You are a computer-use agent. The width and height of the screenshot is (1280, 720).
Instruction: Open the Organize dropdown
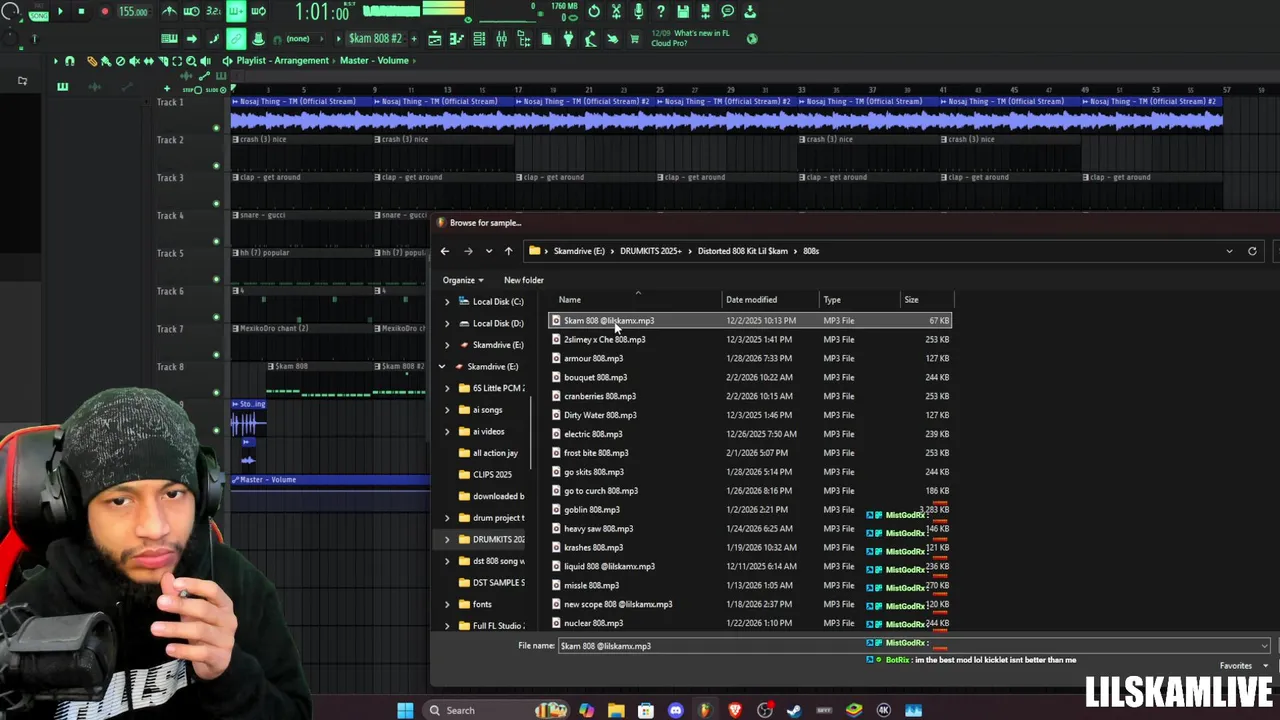tap(463, 280)
